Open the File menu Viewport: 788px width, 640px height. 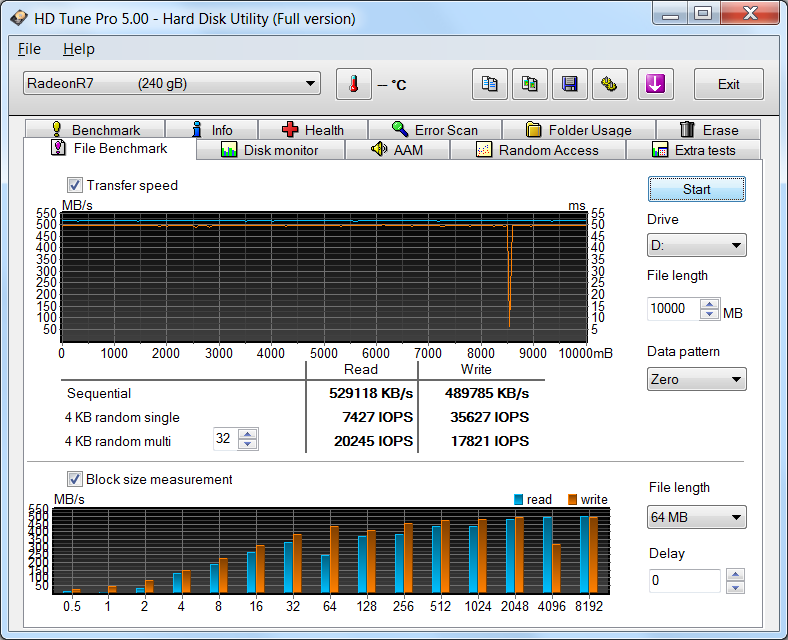(x=29, y=49)
